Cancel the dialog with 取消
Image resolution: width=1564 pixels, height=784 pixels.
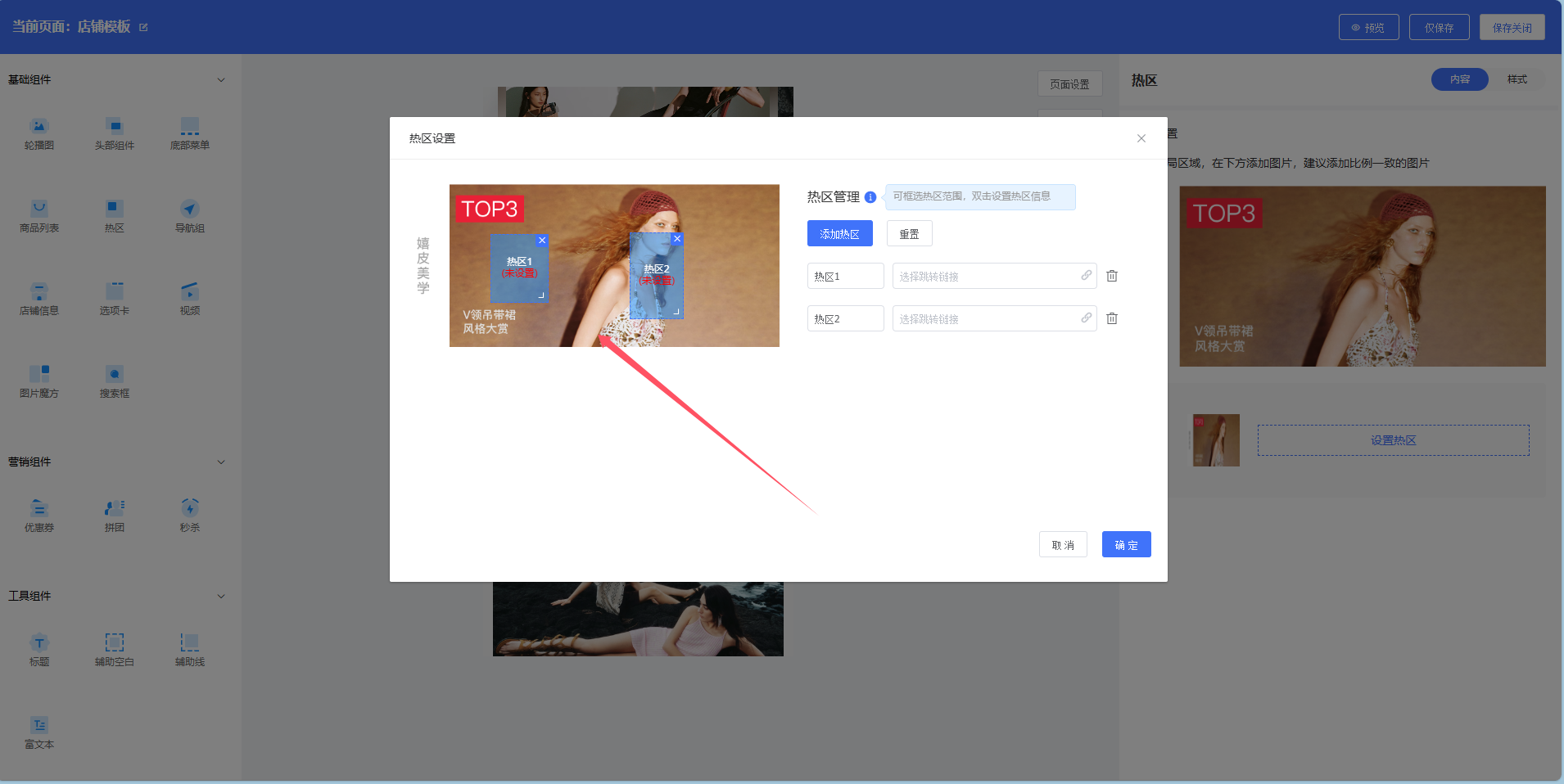[x=1063, y=545]
